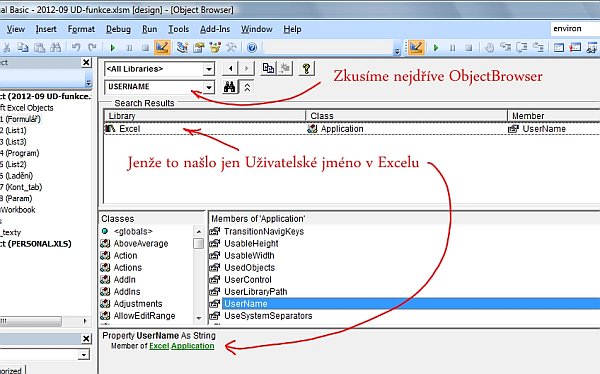The height and width of the screenshot is (374, 600).
Task: Open the Tools menu
Action: [179, 29]
